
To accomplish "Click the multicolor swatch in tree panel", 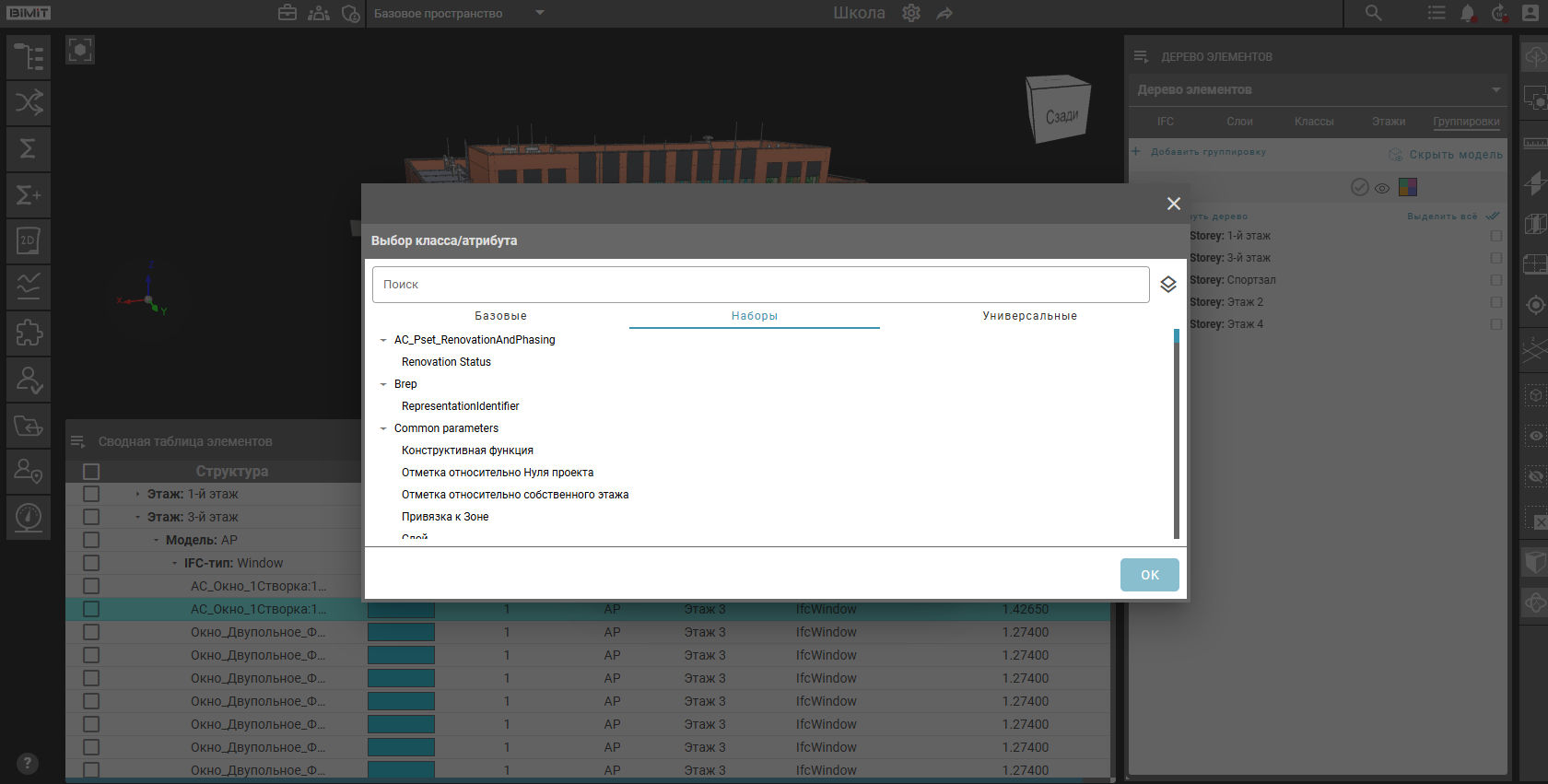I will click(x=1407, y=188).
